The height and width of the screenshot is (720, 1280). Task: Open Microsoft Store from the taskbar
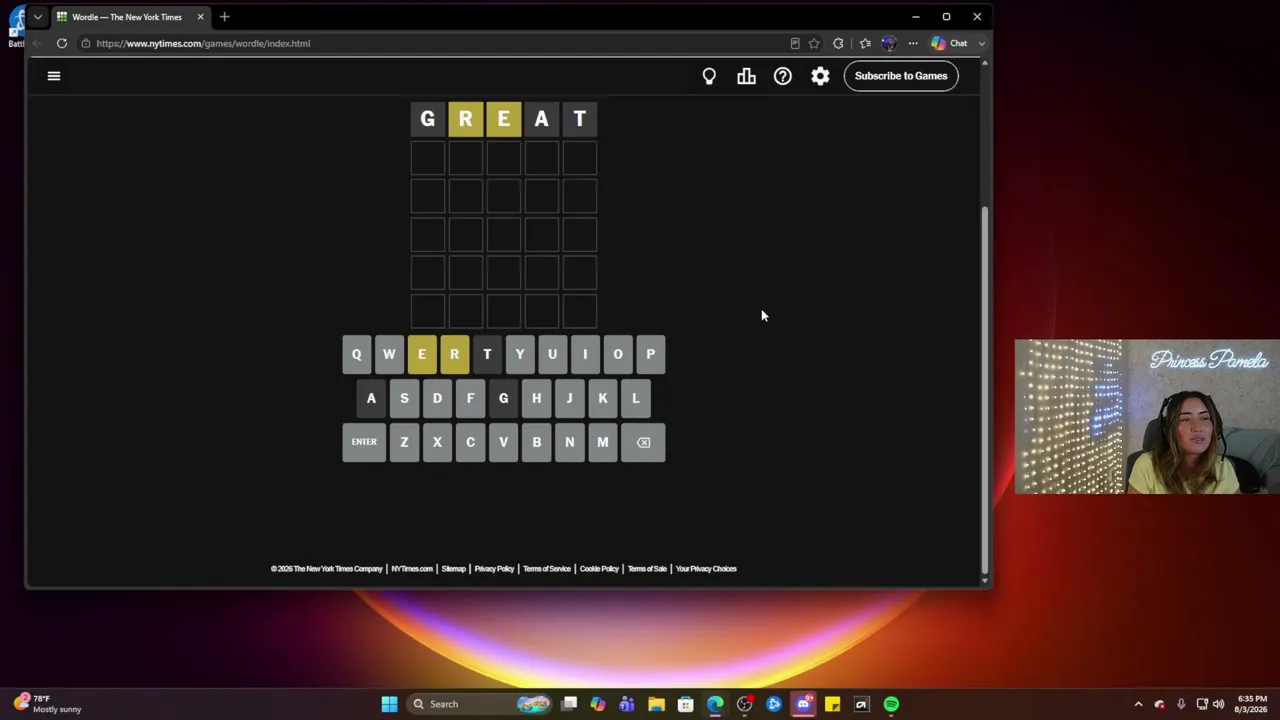(x=686, y=704)
